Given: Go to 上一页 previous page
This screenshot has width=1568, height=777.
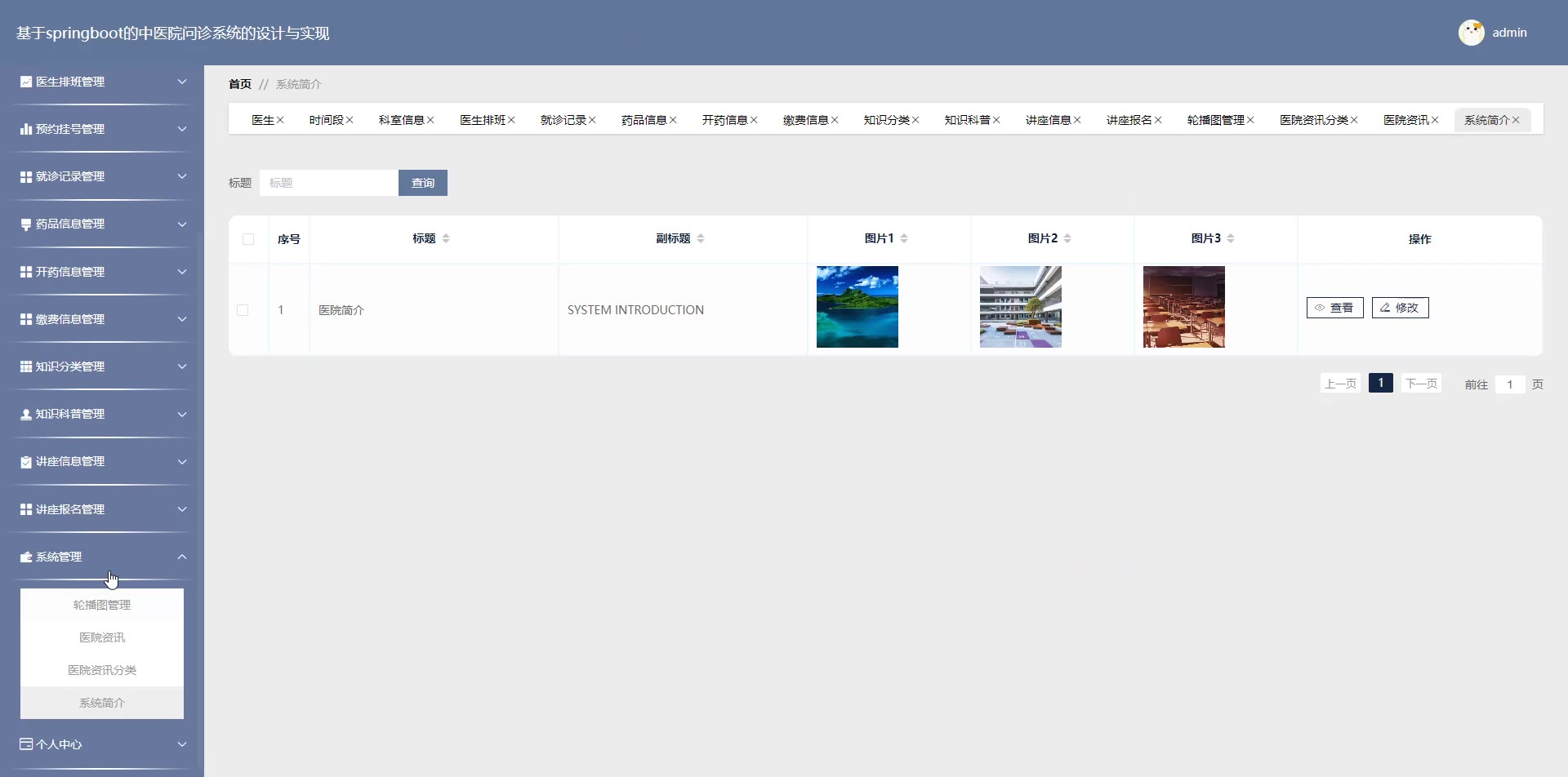Looking at the screenshot, I should [x=1340, y=384].
